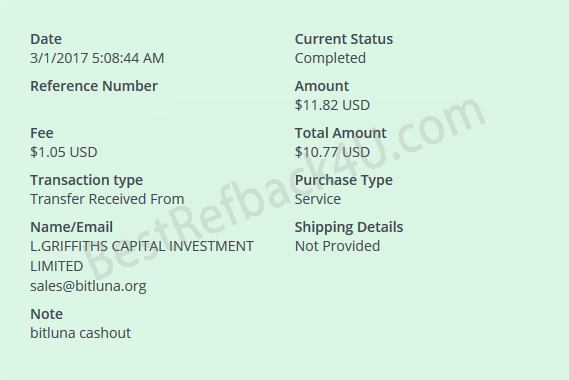
Task: Click the Reference Number label
Action: 94,86
